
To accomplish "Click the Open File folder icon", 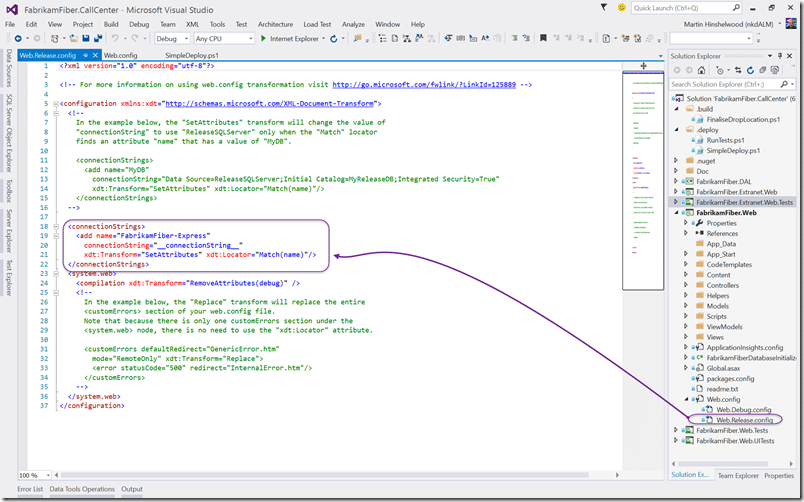I will [74, 38].
